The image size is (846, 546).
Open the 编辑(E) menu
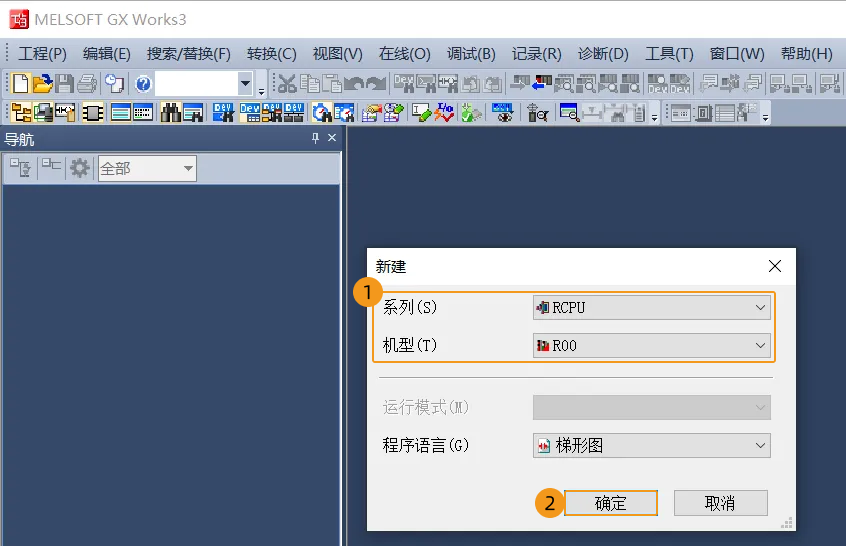(x=106, y=54)
